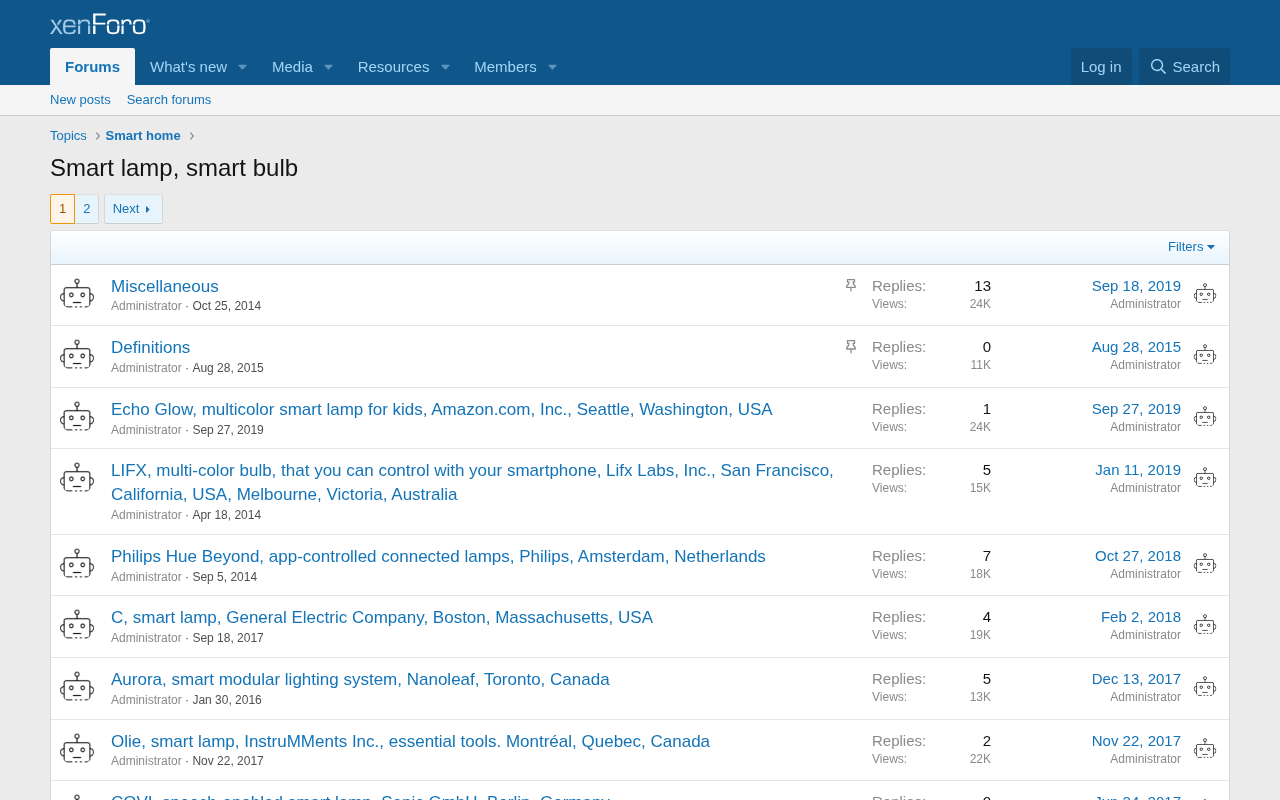This screenshot has height=800, width=1280.
Task: Click the Apr 18, 2014 start date
Action: (227, 515)
